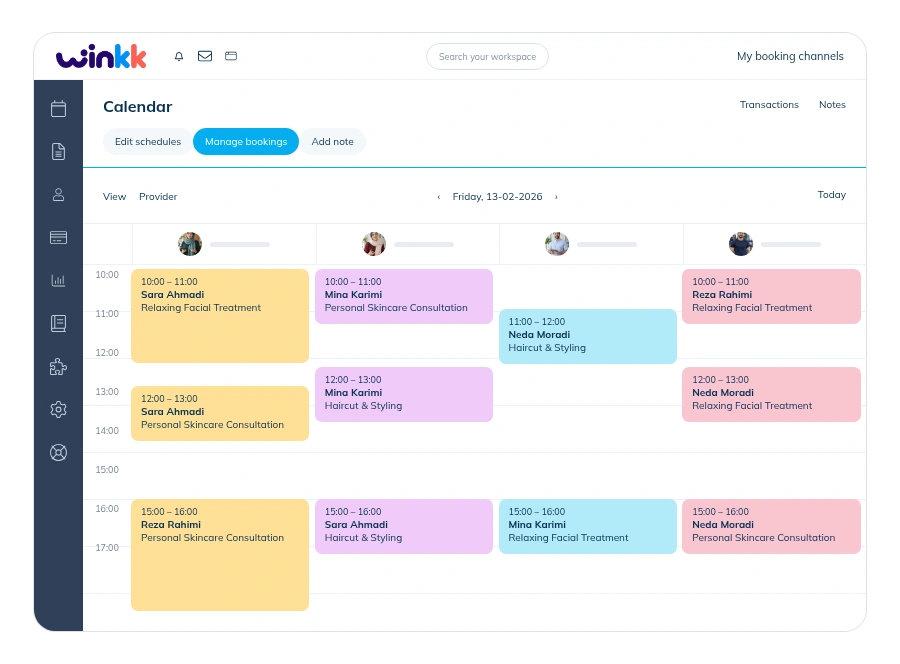Click the window icon beside the envelope
The width and height of the screenshot is (900, 664).
tap(231, 56)
